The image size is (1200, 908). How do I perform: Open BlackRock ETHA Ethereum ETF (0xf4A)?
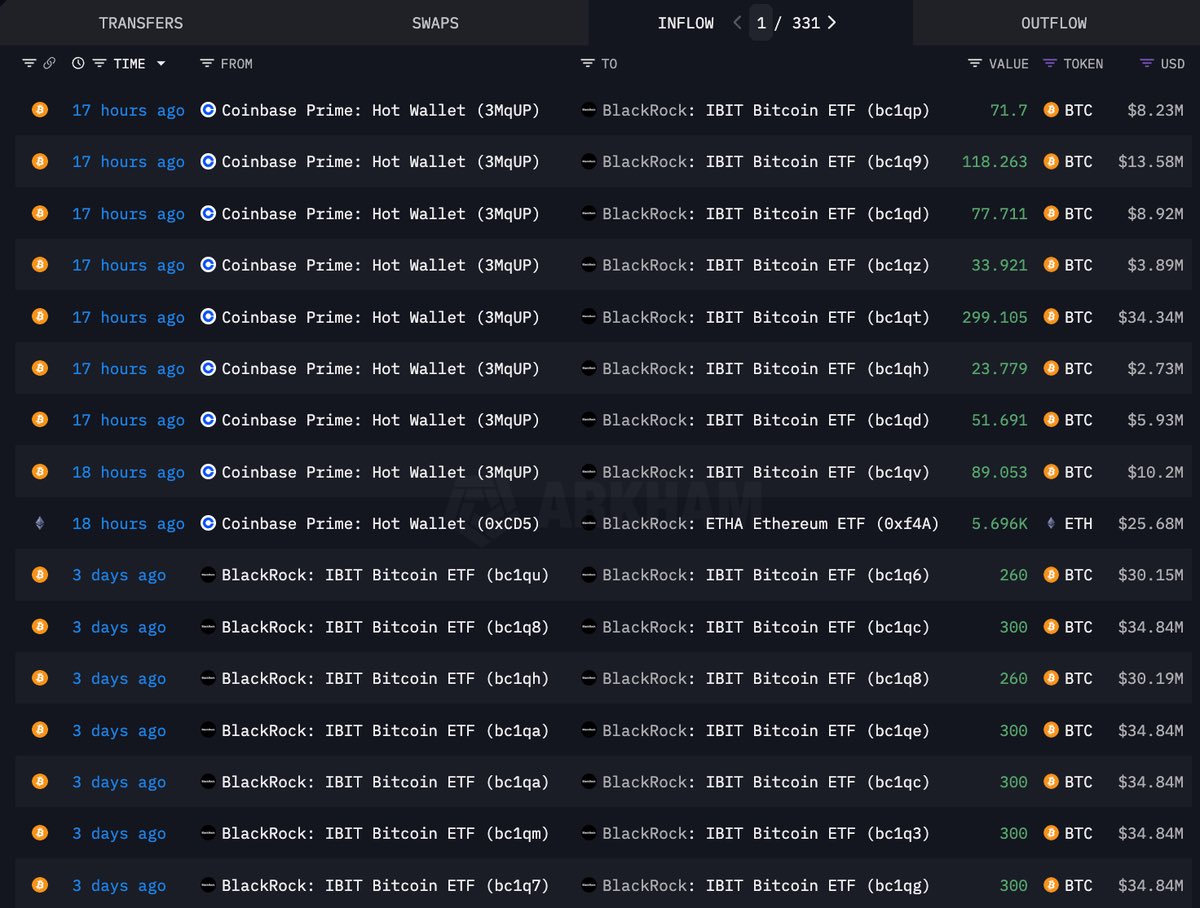[x=771, y=523]
